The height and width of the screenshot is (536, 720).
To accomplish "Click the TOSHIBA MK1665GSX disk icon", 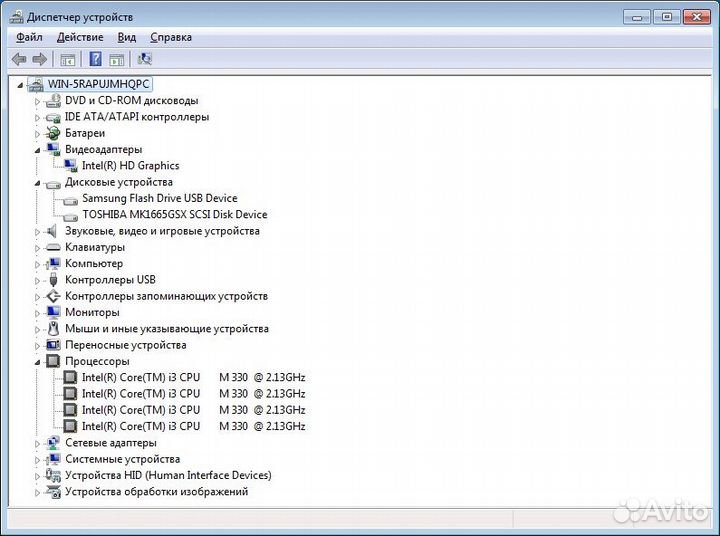I will tap(70, 216).
